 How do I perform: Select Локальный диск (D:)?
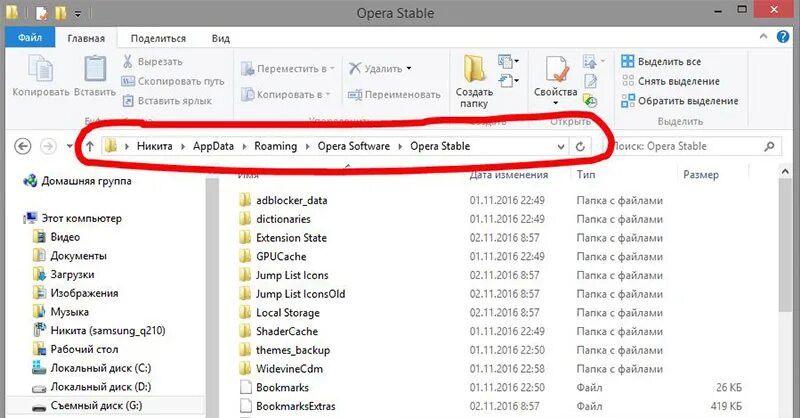click(91, 387)
